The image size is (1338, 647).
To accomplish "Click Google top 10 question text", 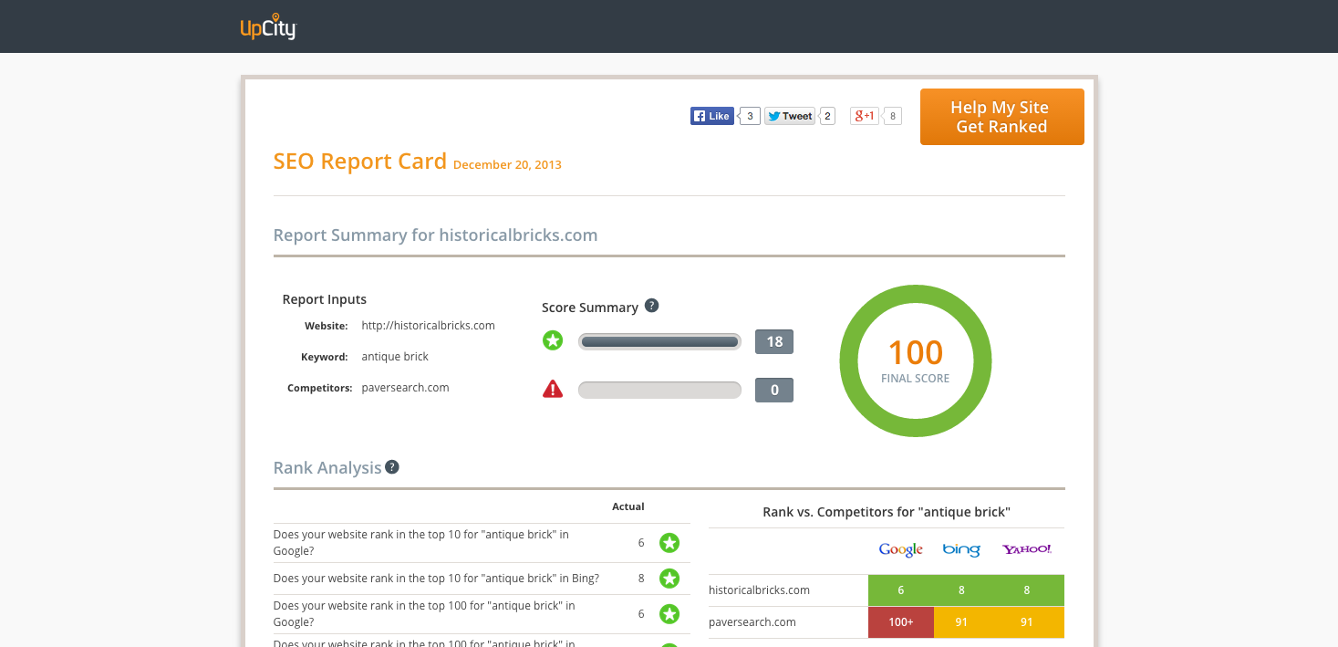I will click(x=421, y=542).
